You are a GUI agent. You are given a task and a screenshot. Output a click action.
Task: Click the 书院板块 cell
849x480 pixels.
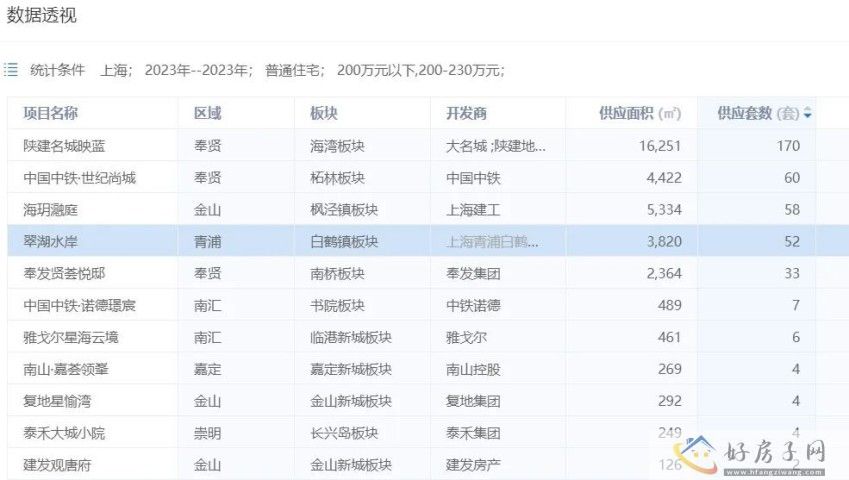coord(337,305)
